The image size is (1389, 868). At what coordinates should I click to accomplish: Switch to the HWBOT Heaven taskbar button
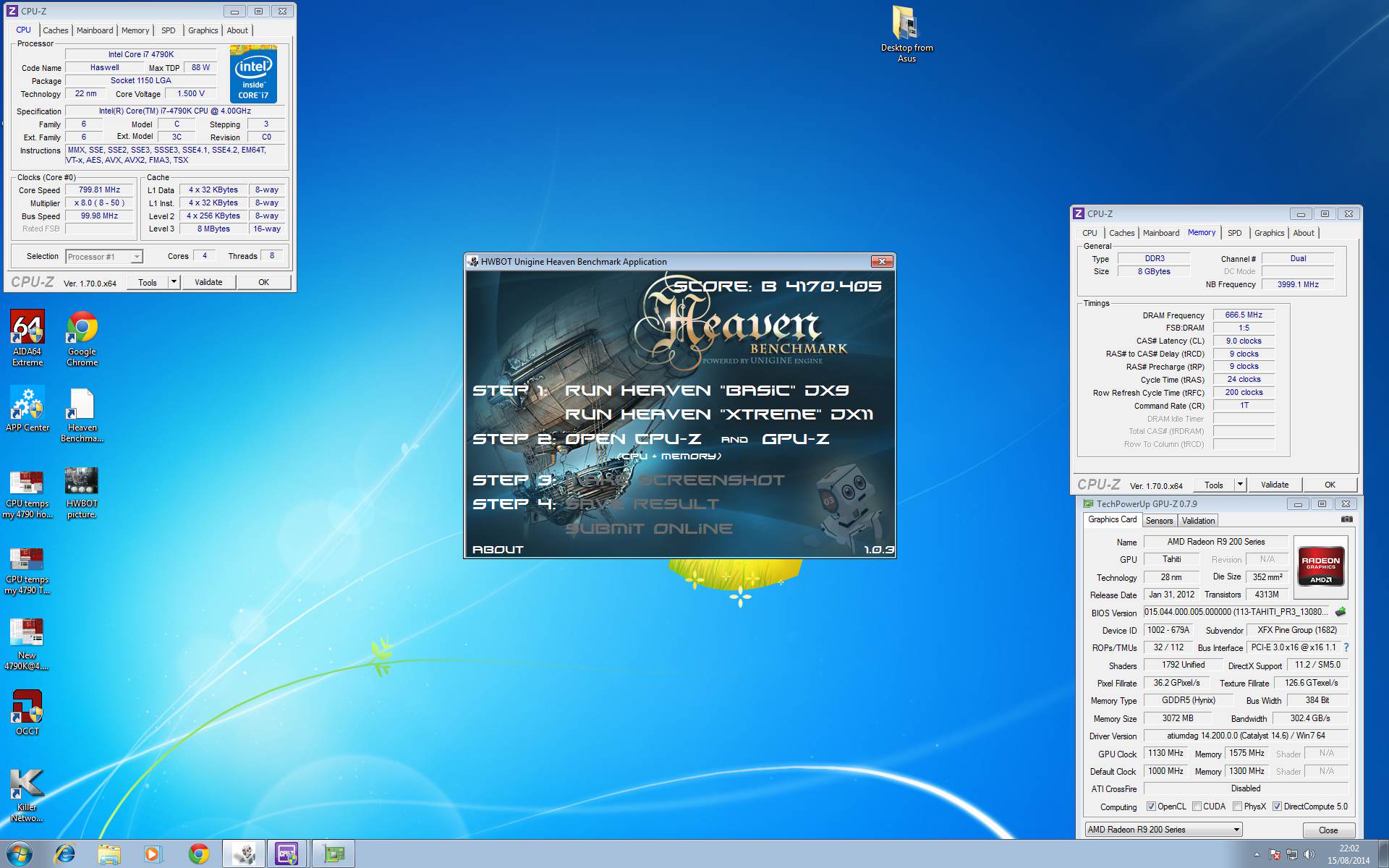coord(244,854)
